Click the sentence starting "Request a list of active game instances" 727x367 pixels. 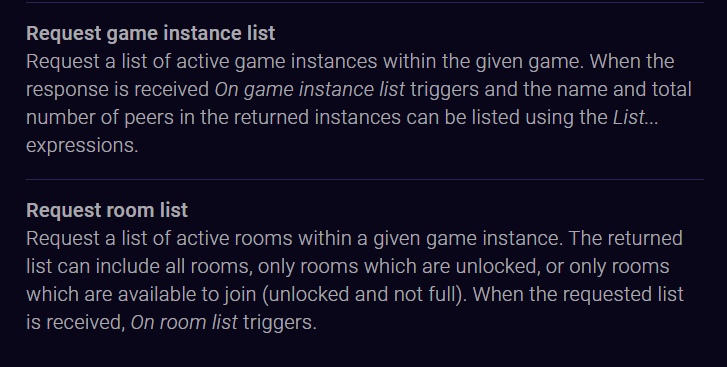(x=305, y=62)
